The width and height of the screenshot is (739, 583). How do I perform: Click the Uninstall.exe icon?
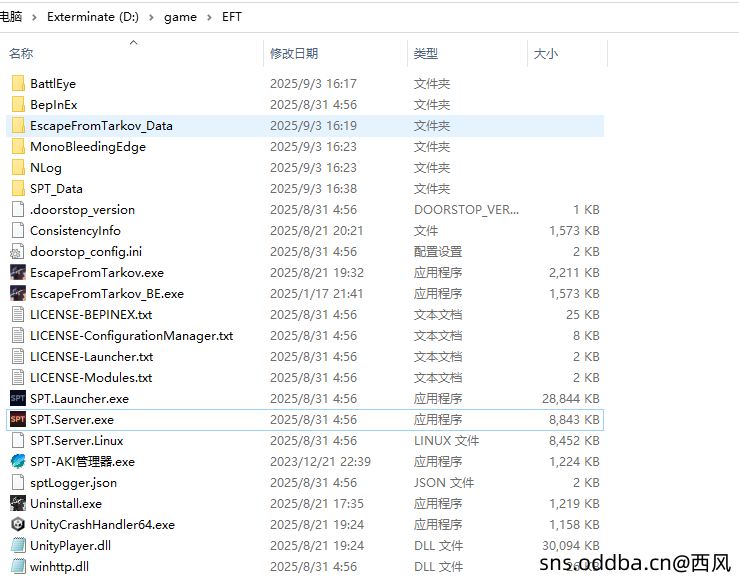18,503
